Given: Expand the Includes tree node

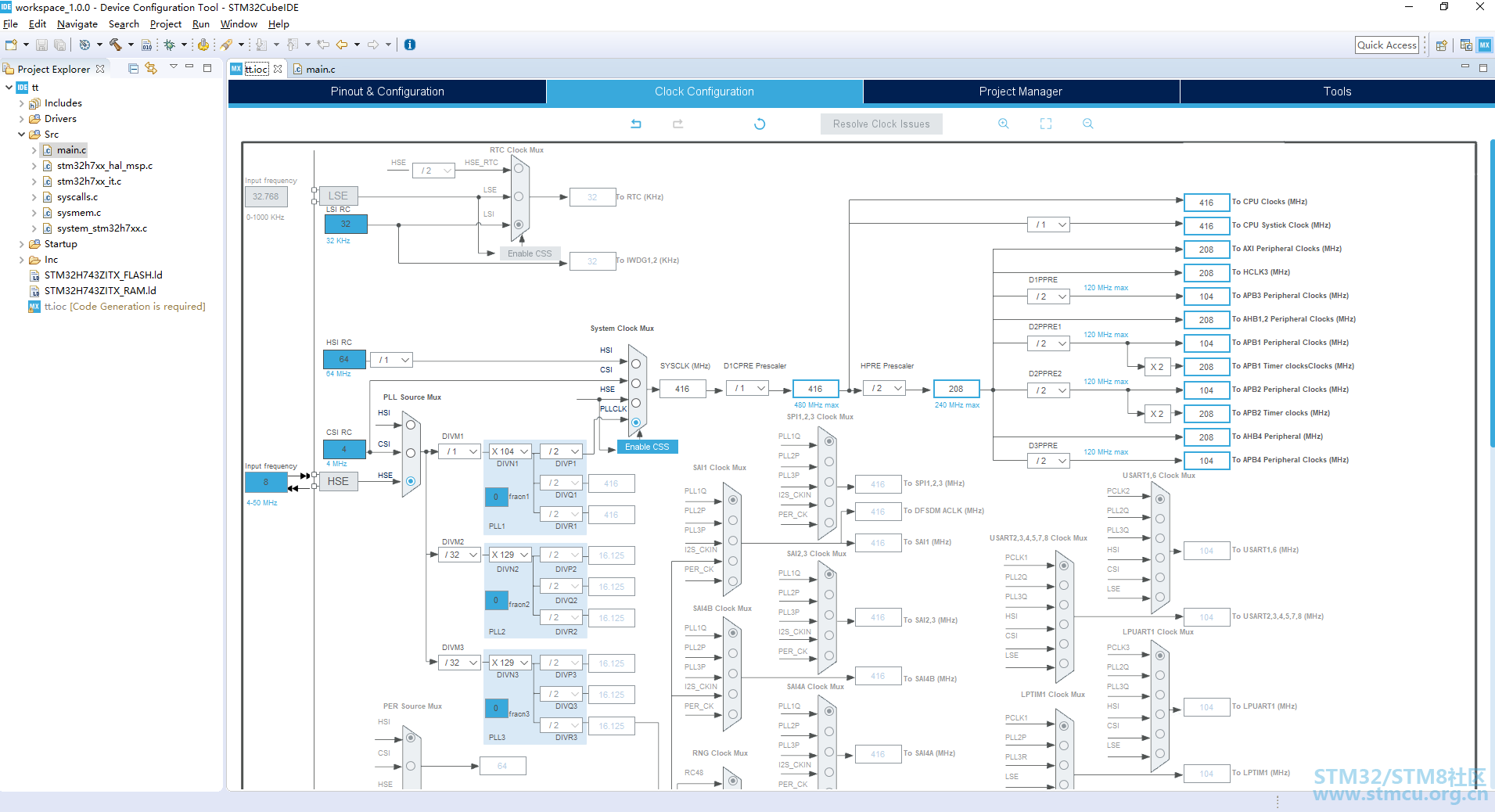Looking at the screenshot, I should pos(21,103).
